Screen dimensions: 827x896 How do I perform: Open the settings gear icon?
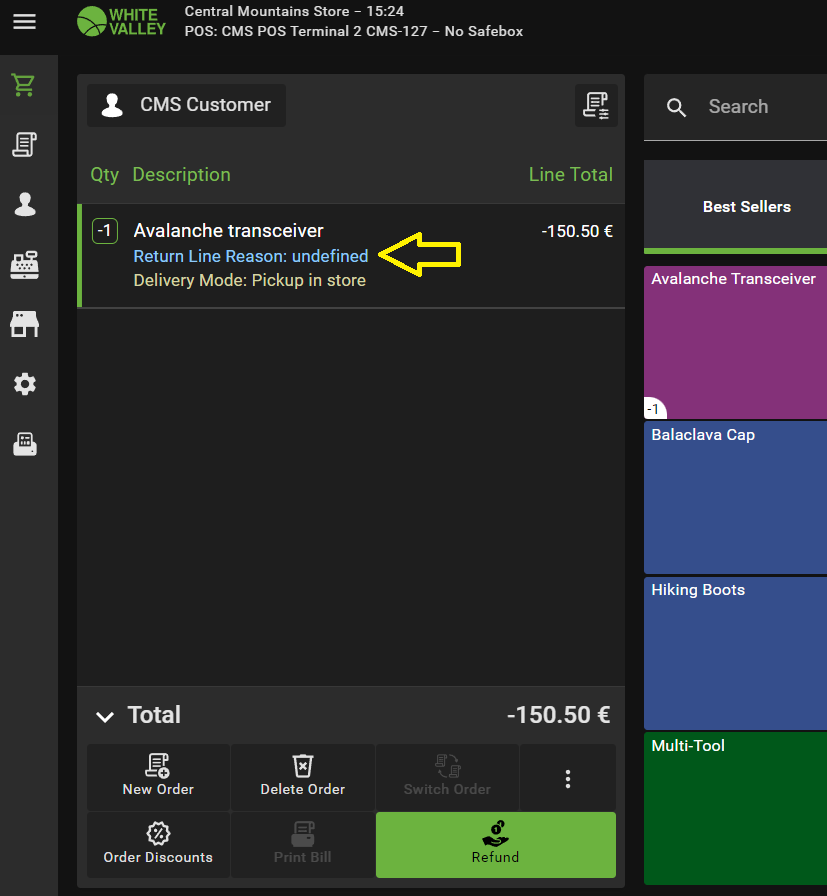click(x=24, y=384)
